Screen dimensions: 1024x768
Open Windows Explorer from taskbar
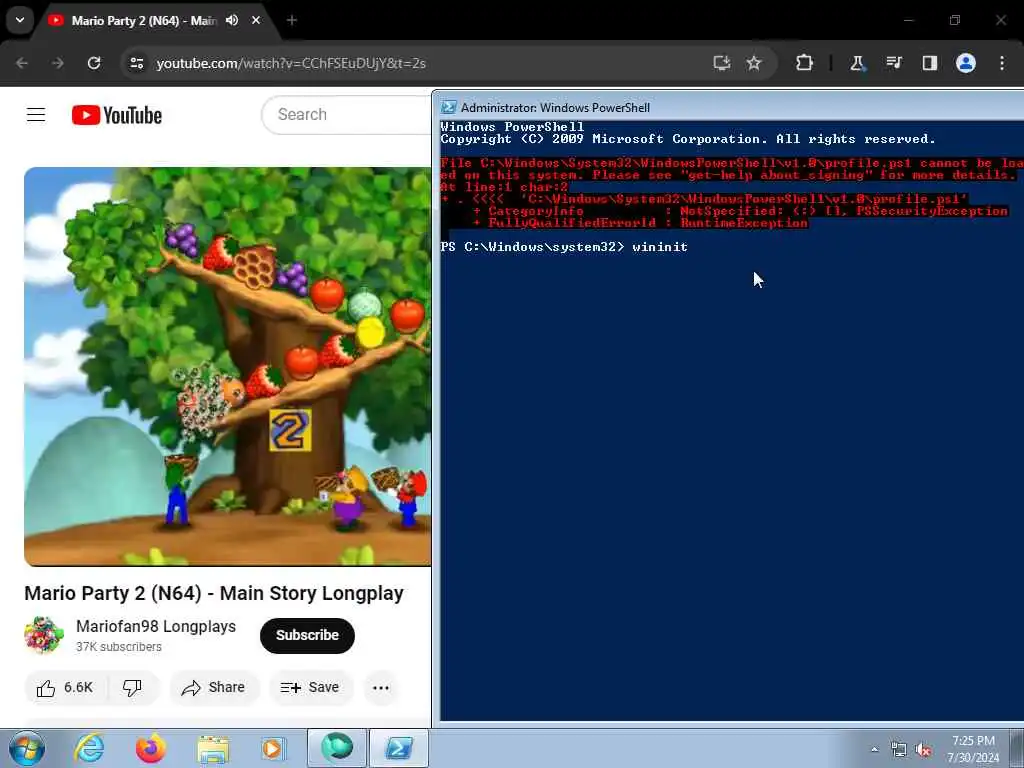[213, 749]
